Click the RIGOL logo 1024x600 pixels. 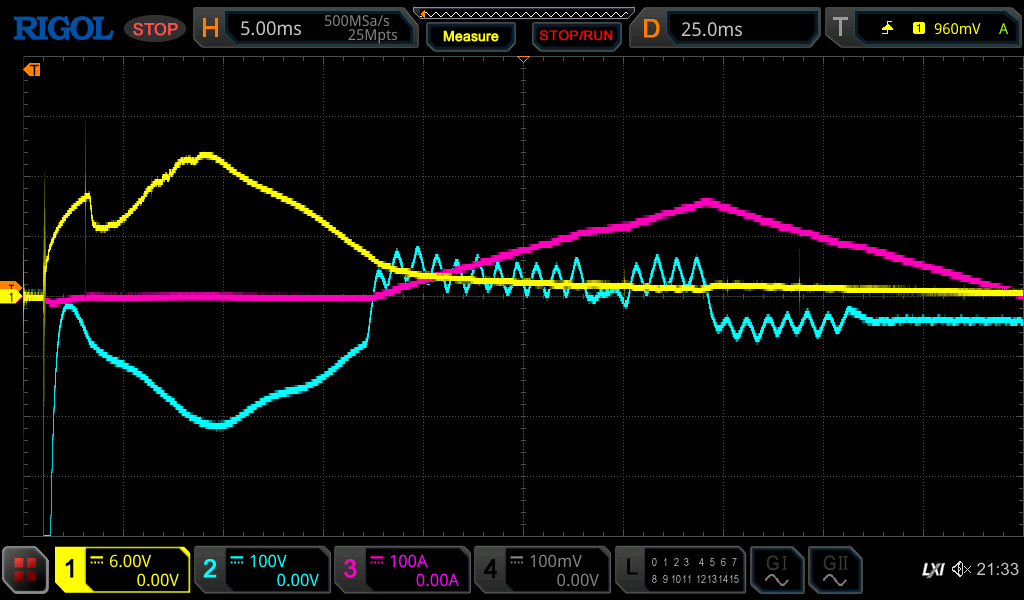(x=62, y=29)
